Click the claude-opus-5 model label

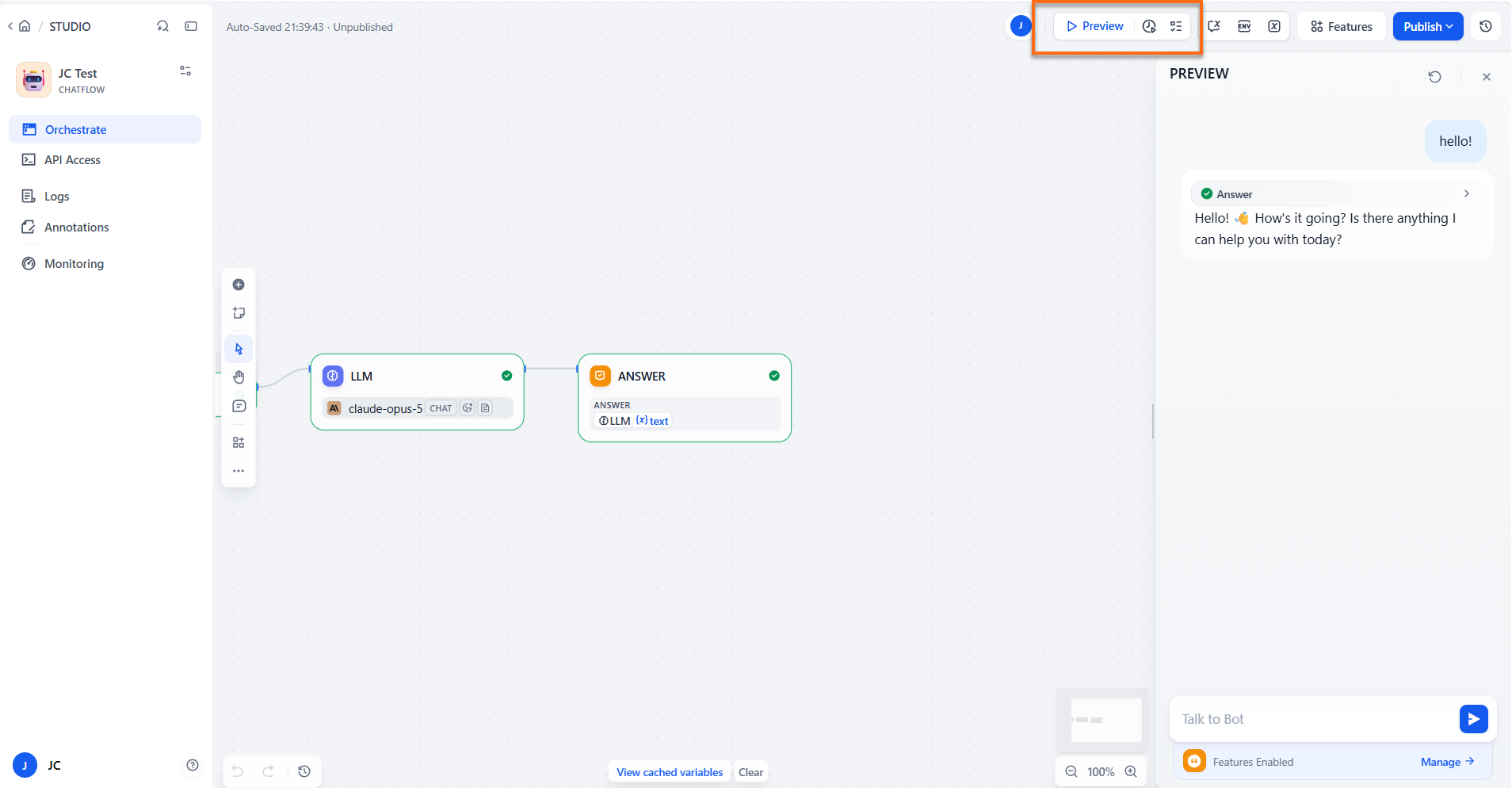tap(385, 408)
